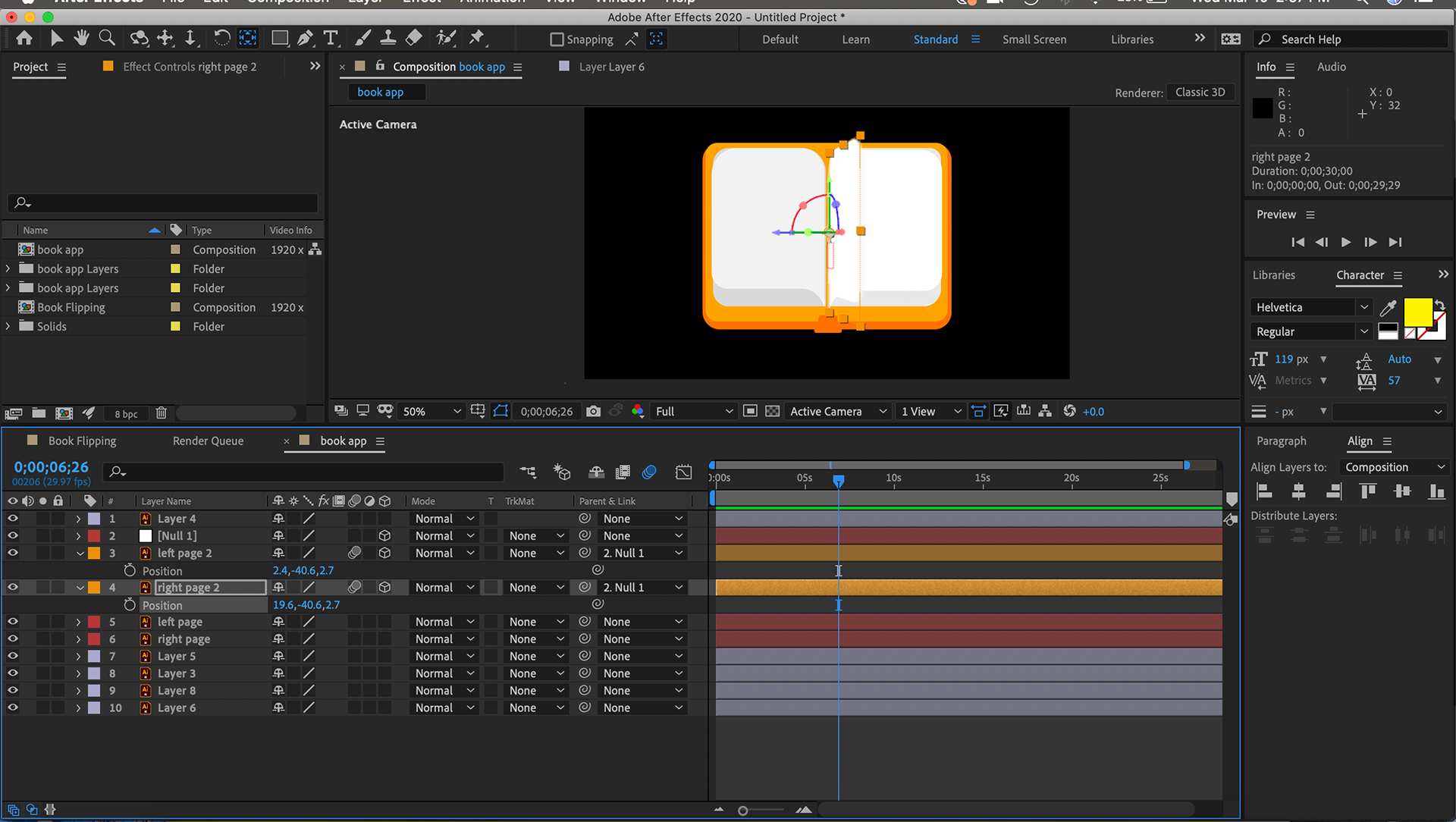Toggle the Position stopwatch on right page 2

click(x=130, y=605)
